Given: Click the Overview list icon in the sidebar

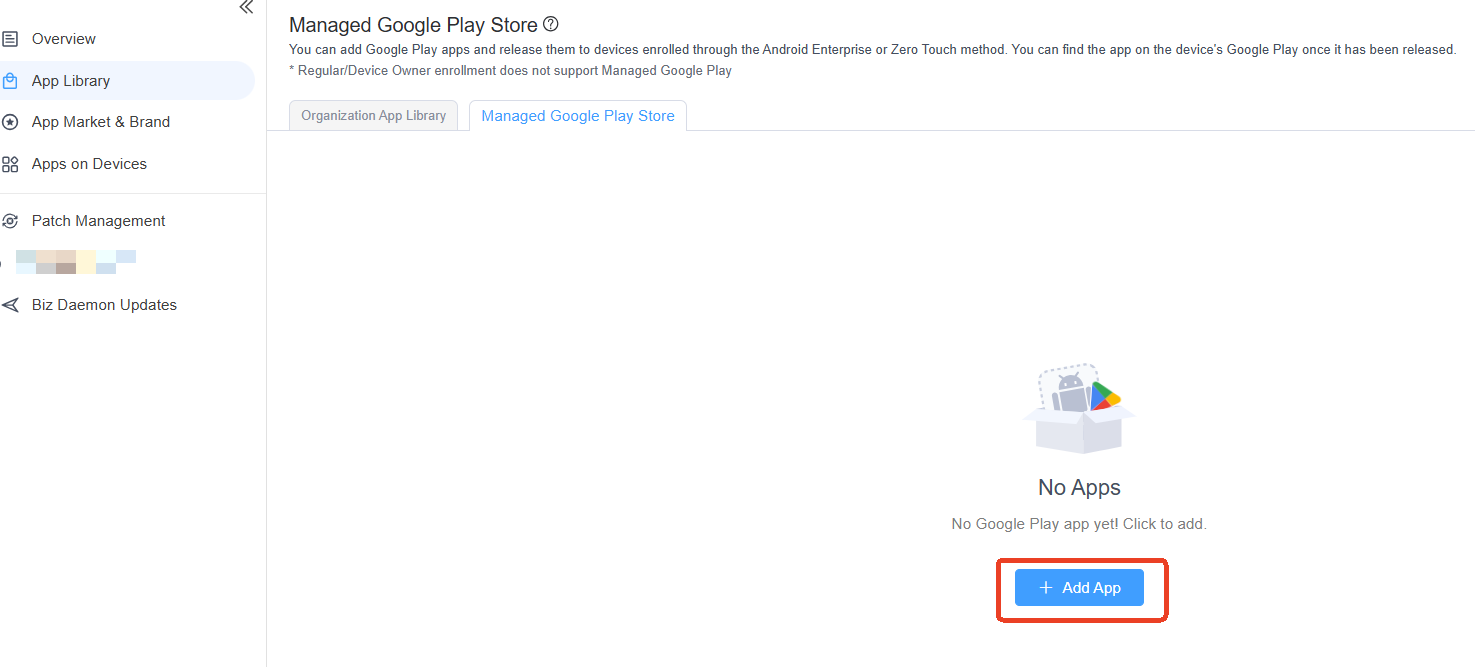Looking at the screenshot, I should (x=10, y=39).
